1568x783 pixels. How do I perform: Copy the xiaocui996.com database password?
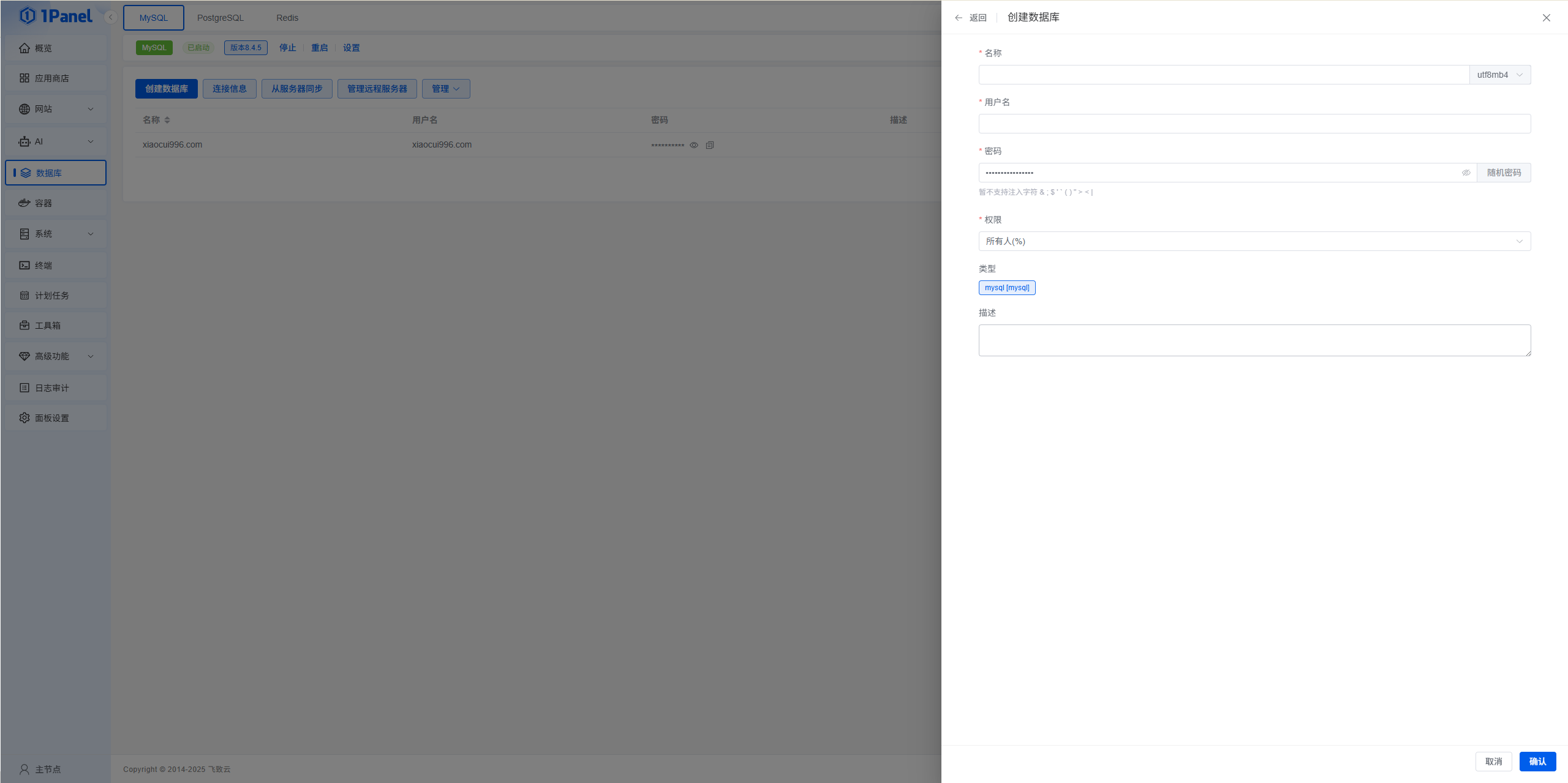(709, 145)
